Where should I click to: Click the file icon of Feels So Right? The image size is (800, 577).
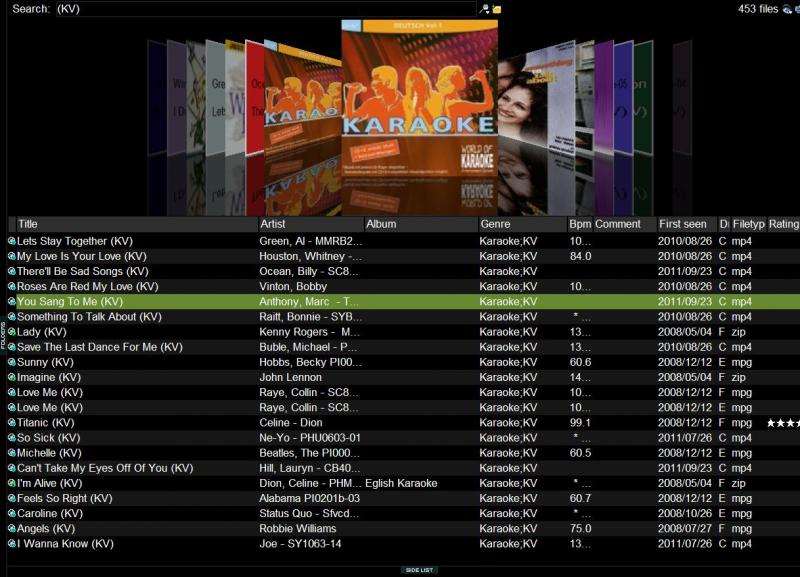(12, 498)
